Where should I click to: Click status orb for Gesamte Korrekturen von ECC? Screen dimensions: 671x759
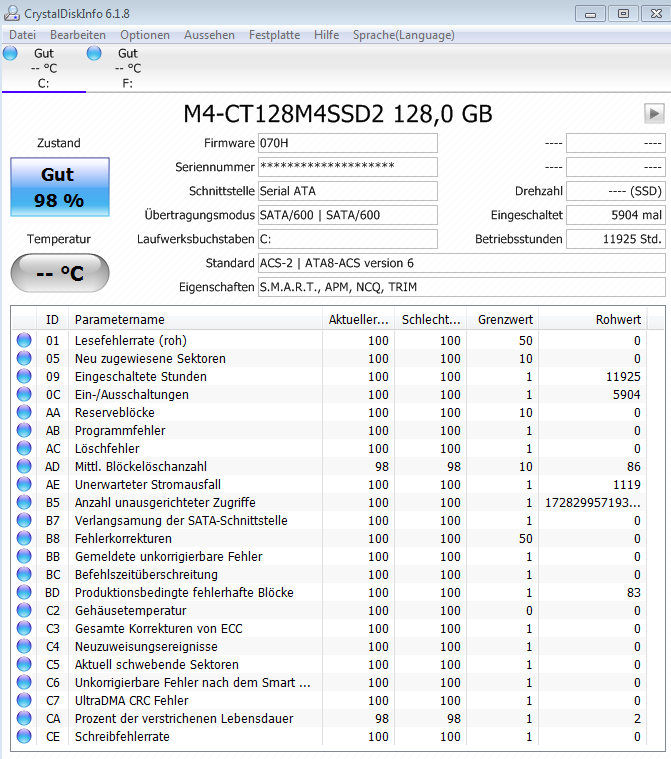click(x=24, y=628)
